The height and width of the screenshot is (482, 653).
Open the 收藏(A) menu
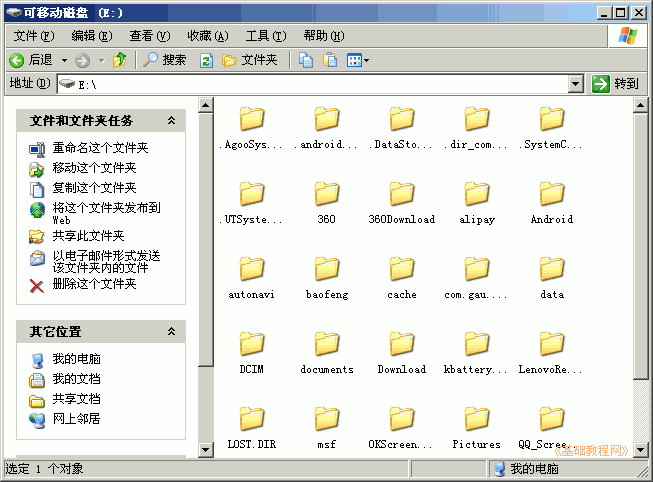(x=207, y=36)
